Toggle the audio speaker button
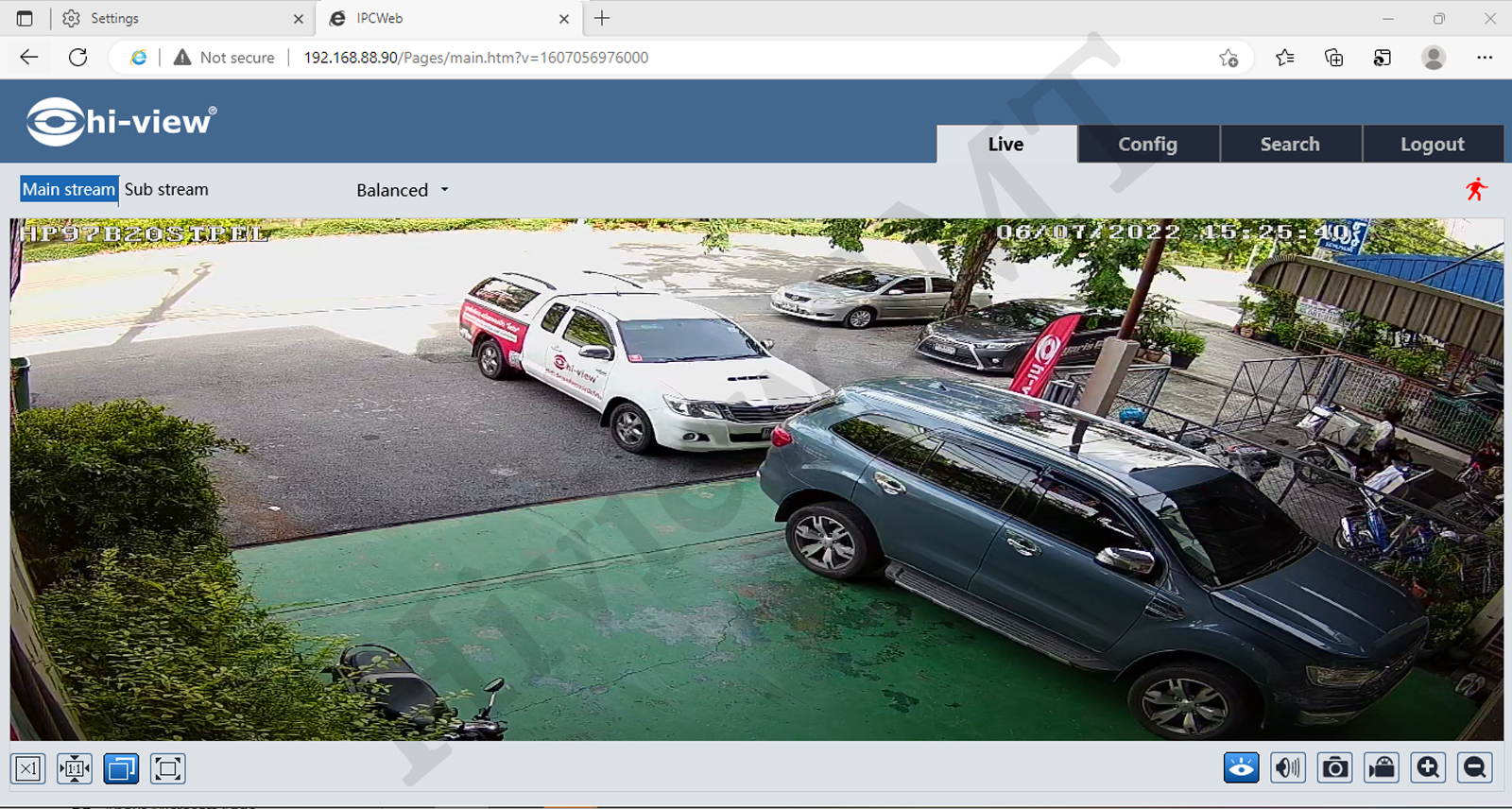1512x809 pixels. 1287,767
